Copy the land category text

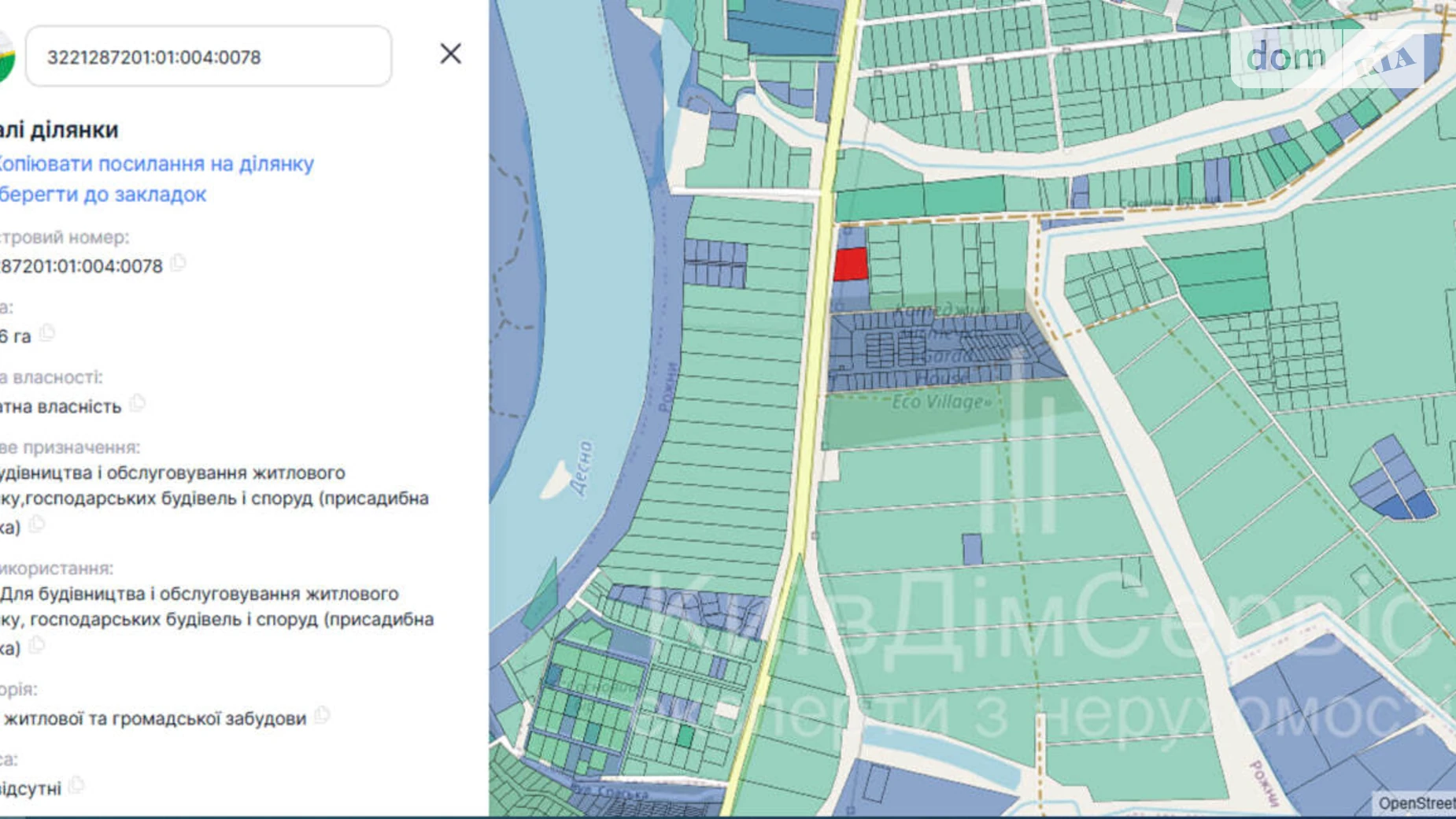pyautogui.click(x=321, y=715)
